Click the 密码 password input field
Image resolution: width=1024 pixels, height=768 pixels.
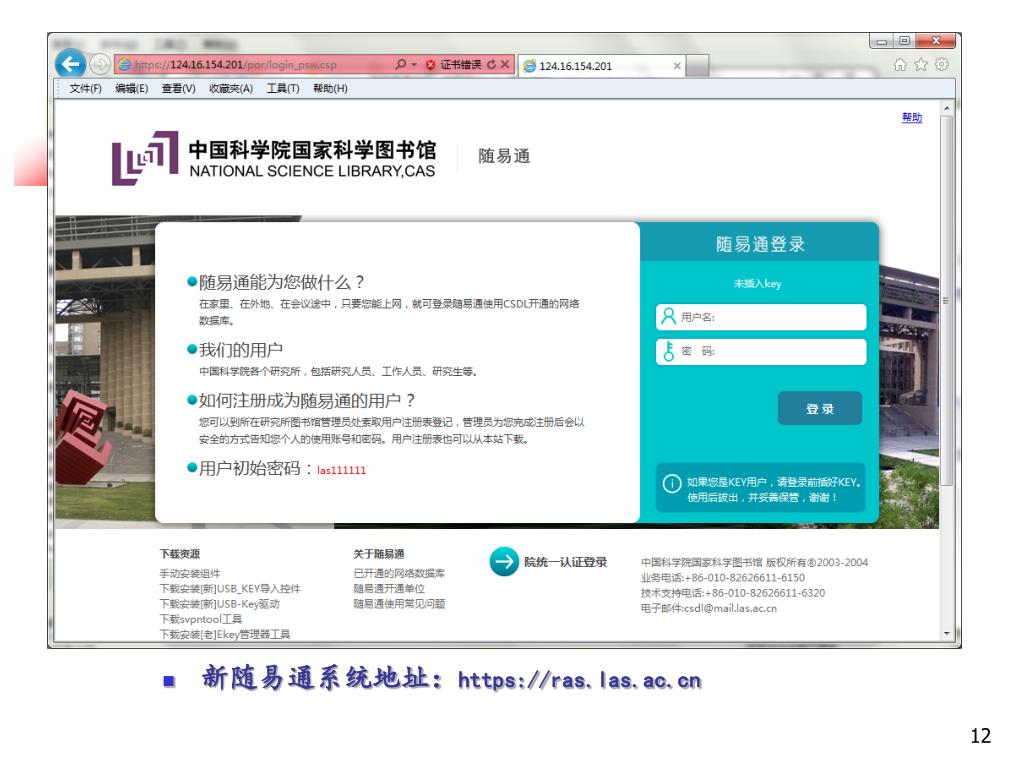click(761, 352)
